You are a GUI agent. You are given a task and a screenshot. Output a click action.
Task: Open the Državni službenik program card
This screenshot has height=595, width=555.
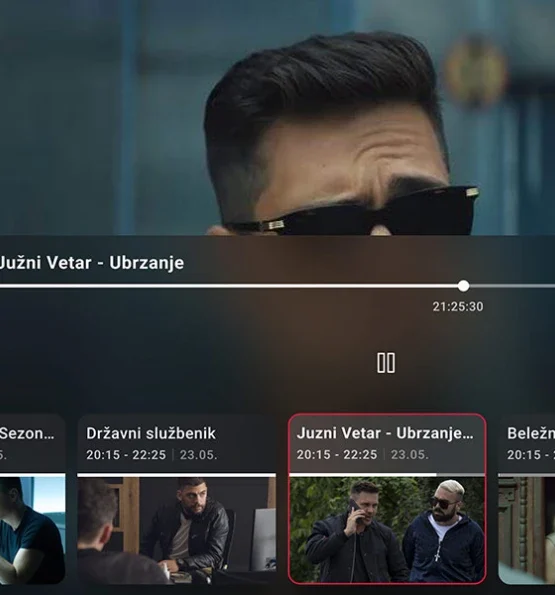176,499
